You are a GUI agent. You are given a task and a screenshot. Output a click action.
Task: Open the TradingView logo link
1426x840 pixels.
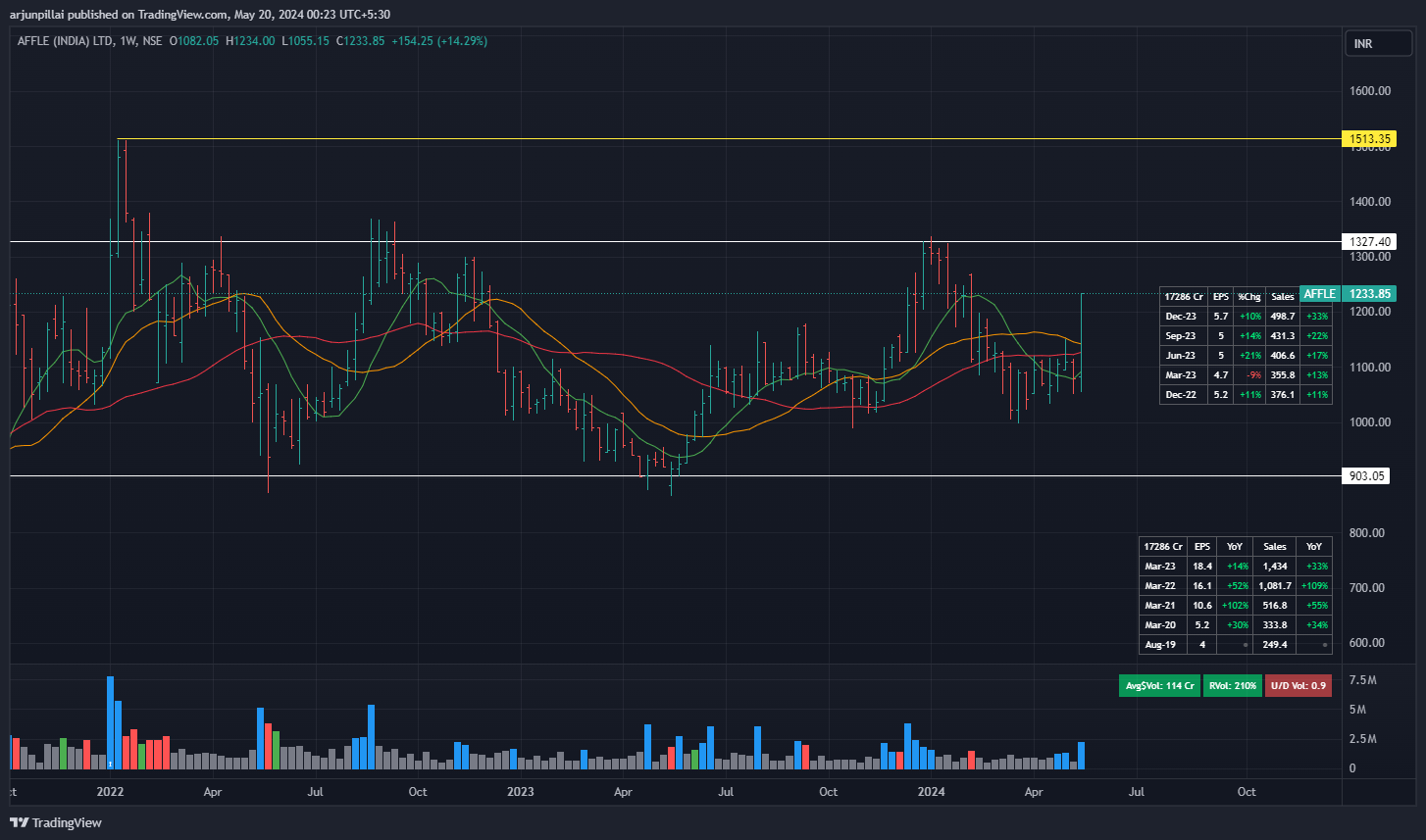[56, 822]
